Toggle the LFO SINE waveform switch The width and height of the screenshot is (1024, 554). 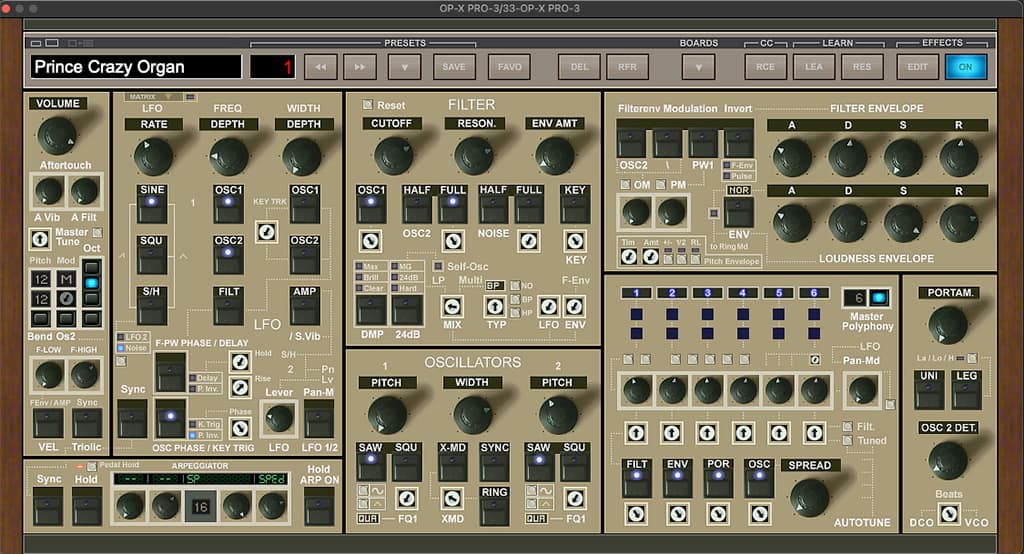pyautogui.click(x=152, y=204)
